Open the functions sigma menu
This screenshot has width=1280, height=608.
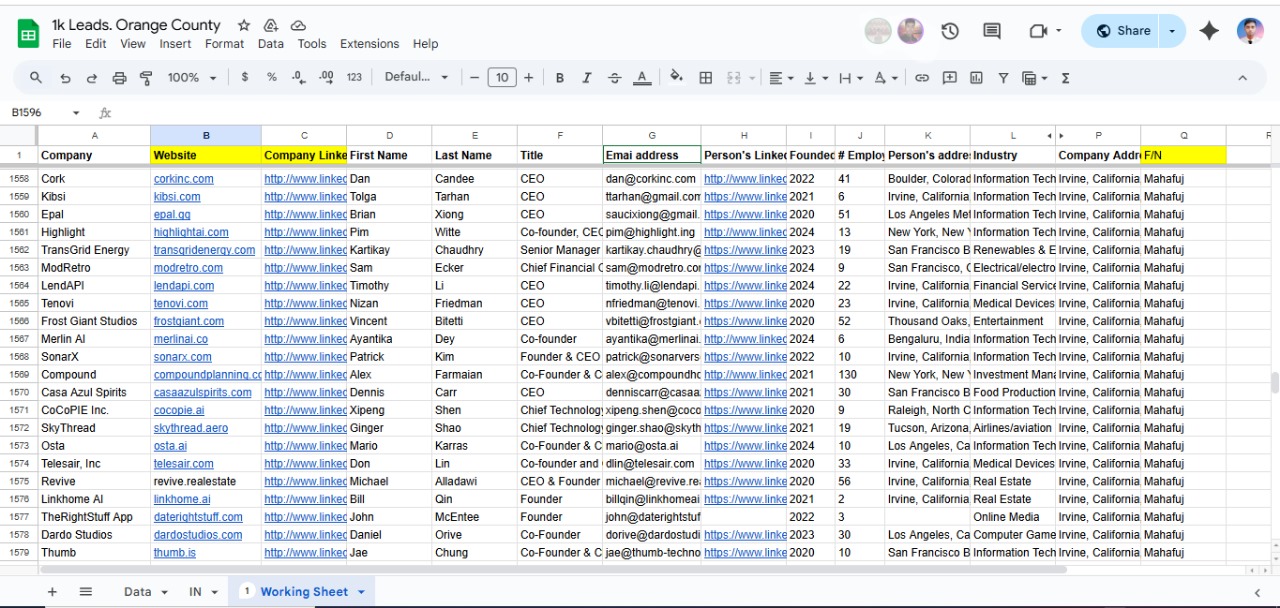1065,77
